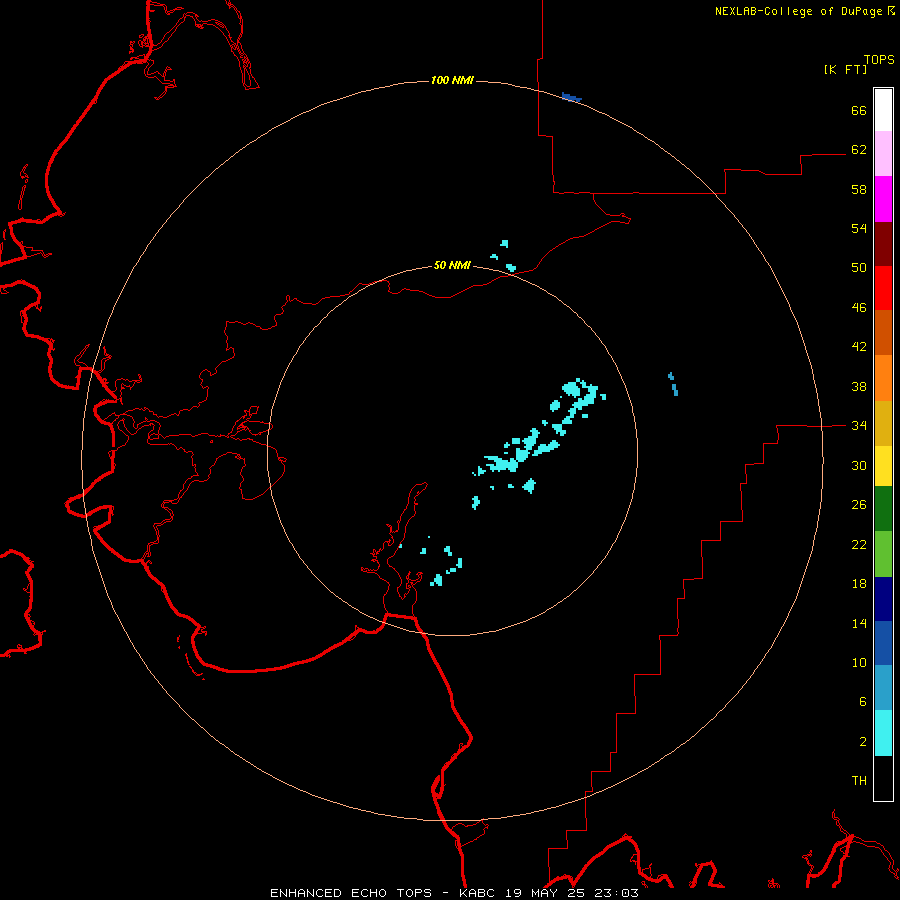Click the 58 legend value
This screenshot has height=900, width=900.
tap(859, 189)
